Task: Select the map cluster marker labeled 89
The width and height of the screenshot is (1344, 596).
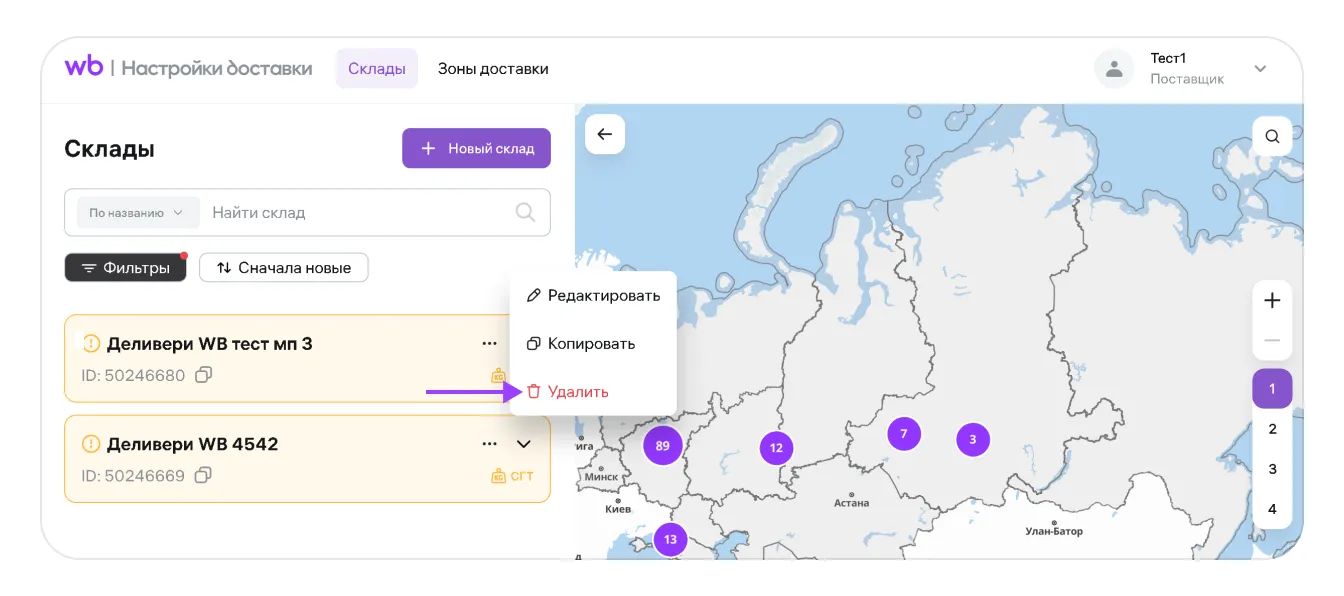Action: [x=662, y=446]
